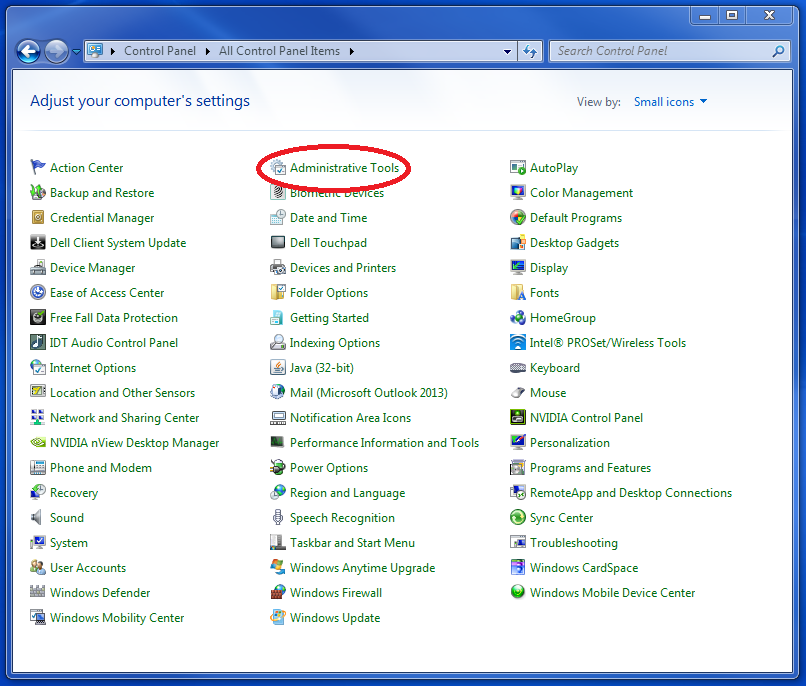
Task: Open Performance Information and Tools link
Action: tap(384, 442)
